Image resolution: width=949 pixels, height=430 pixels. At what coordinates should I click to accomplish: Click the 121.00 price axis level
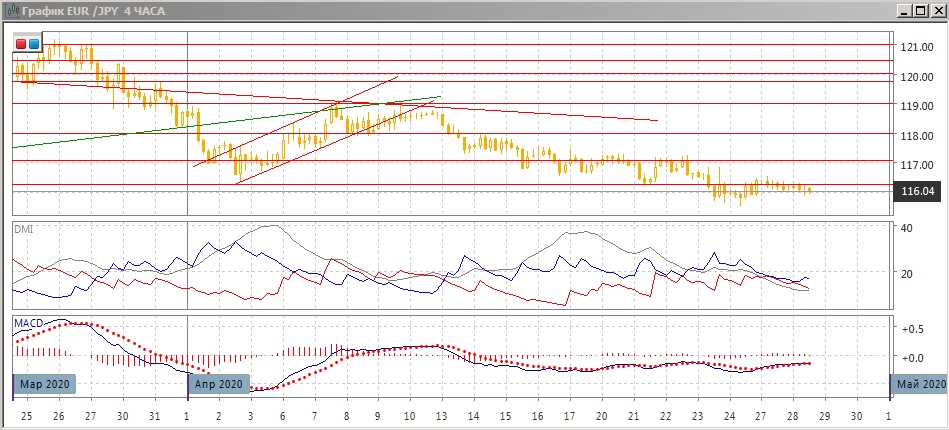pyautogui.click(x=916, y=47)
